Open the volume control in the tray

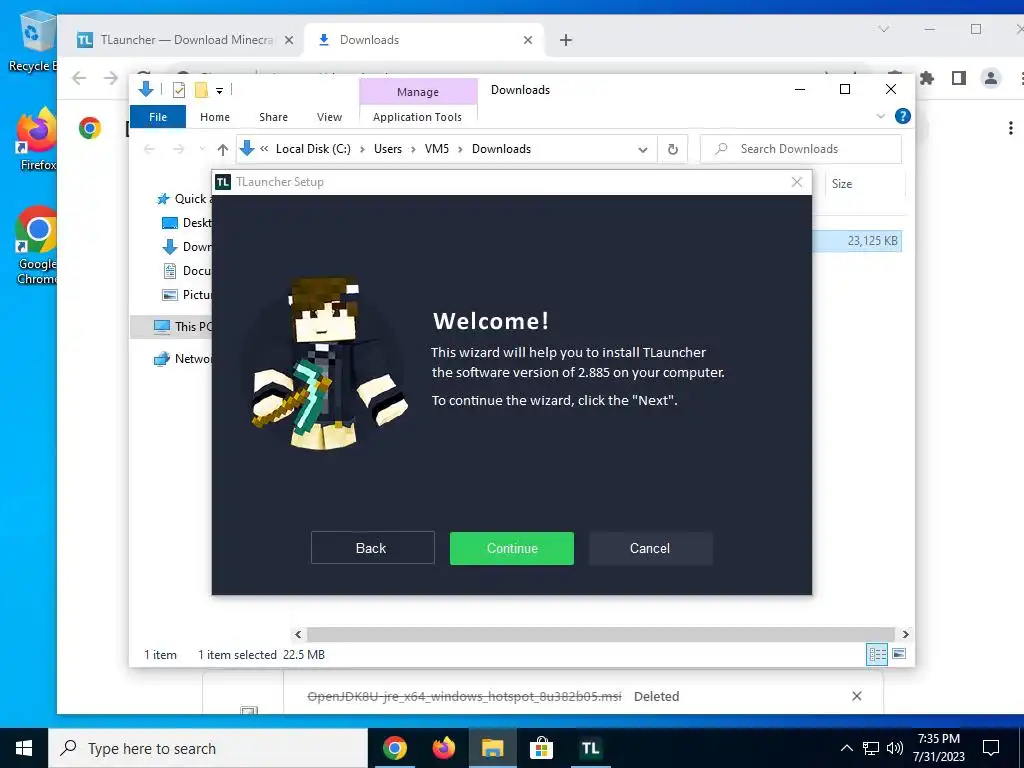click(895, 748)
